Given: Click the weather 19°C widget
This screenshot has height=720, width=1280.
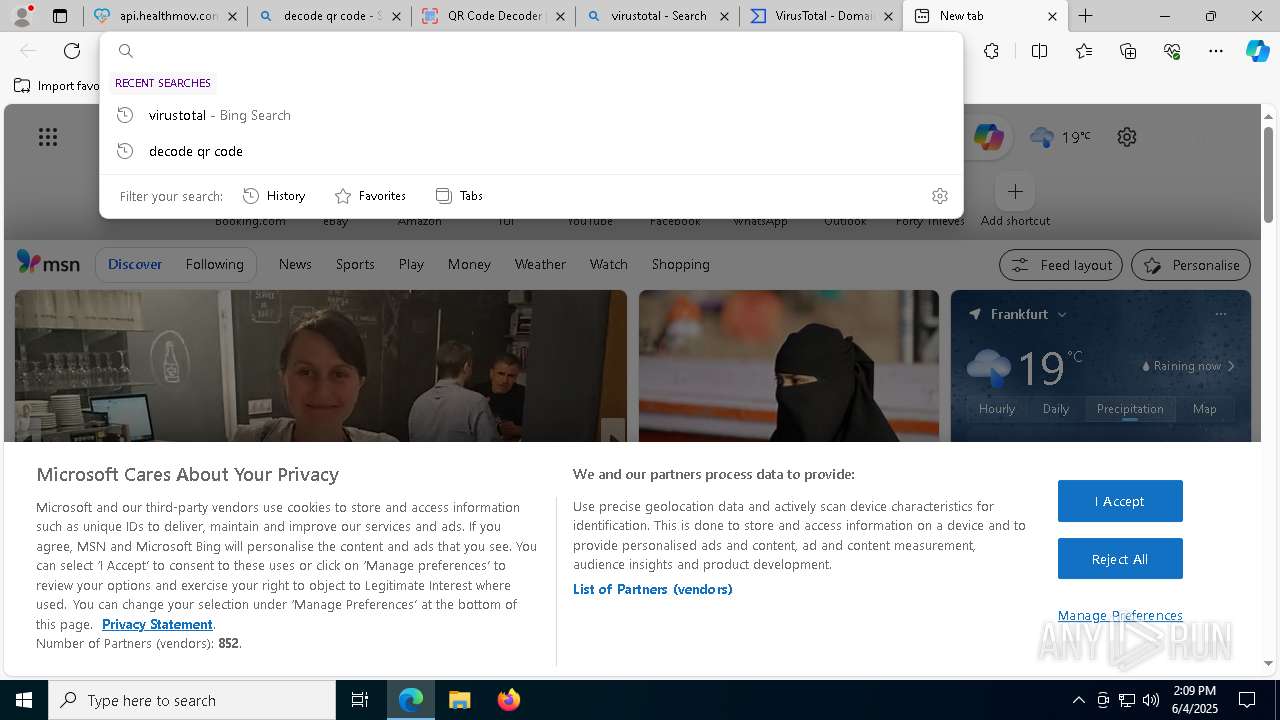Looking at the screenshot, I should click(1061, 137).
